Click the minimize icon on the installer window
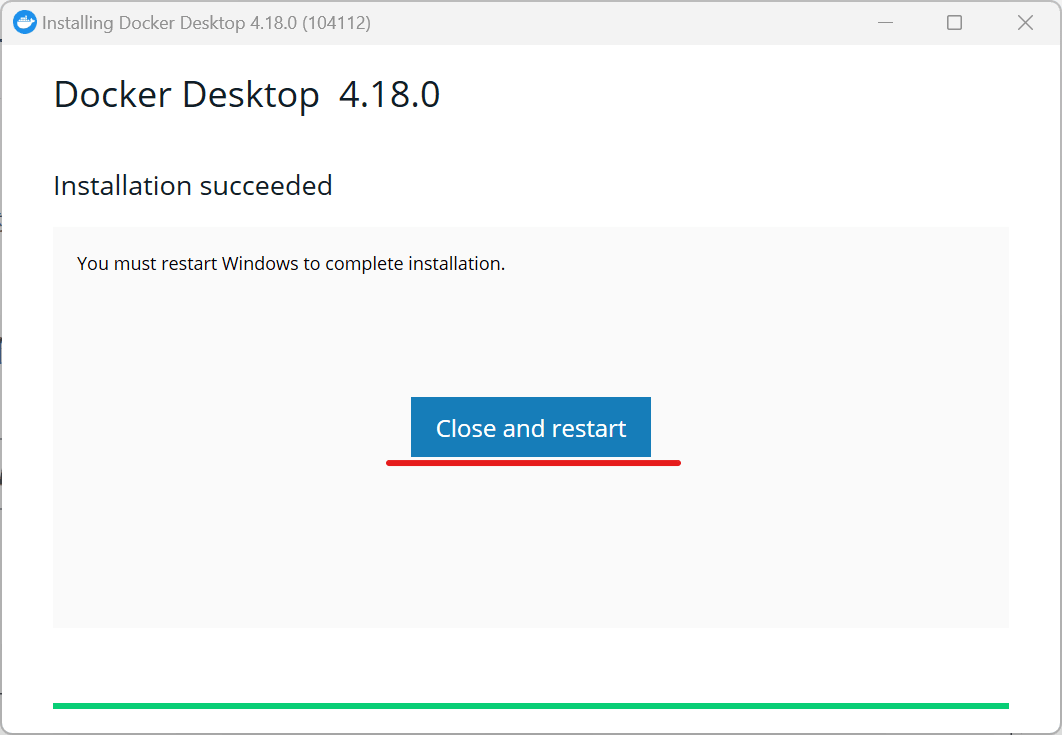The image size is (1062, 735). click(x=885, y=22)
